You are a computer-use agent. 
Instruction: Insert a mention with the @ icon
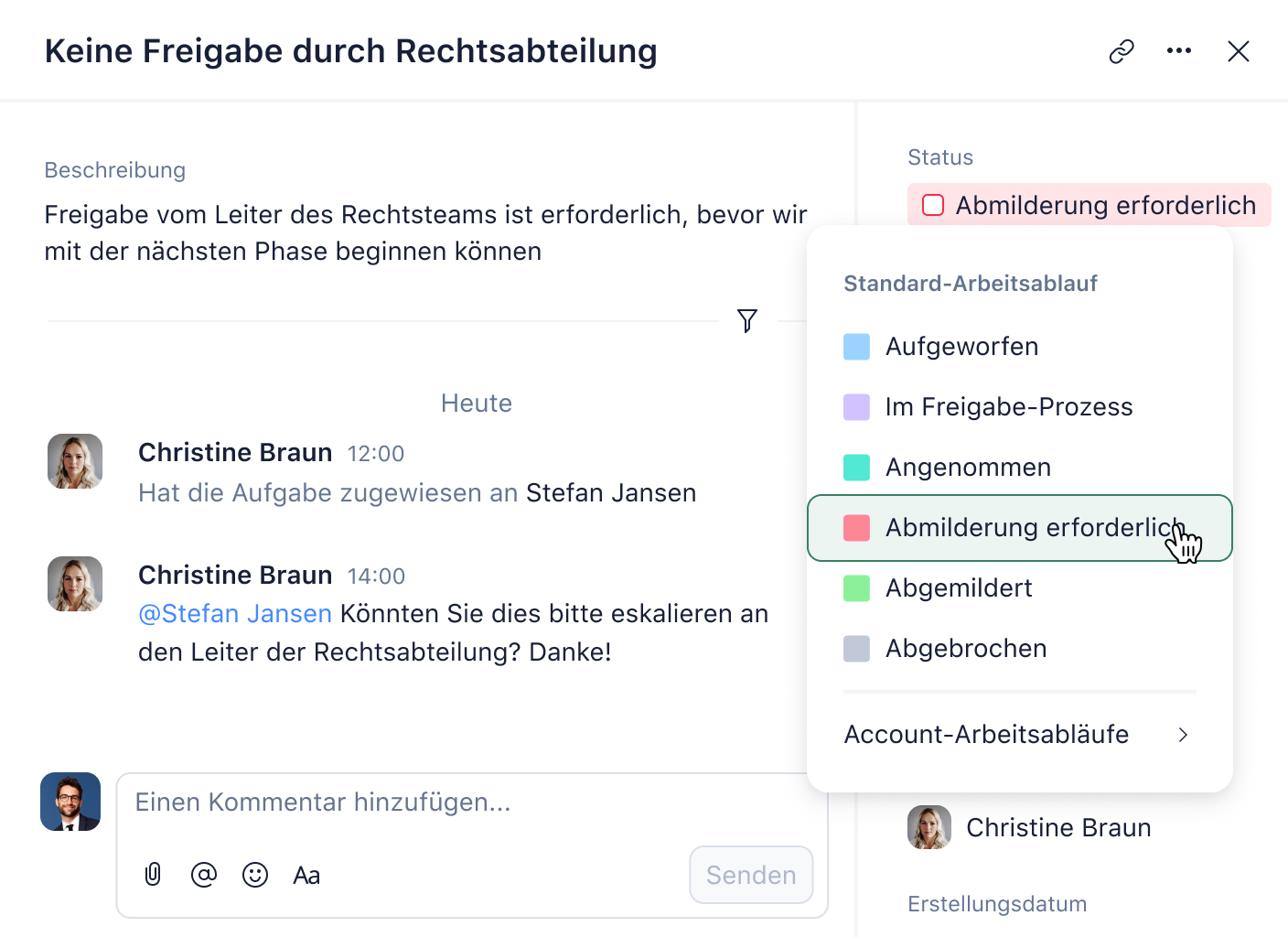point(204,875)
